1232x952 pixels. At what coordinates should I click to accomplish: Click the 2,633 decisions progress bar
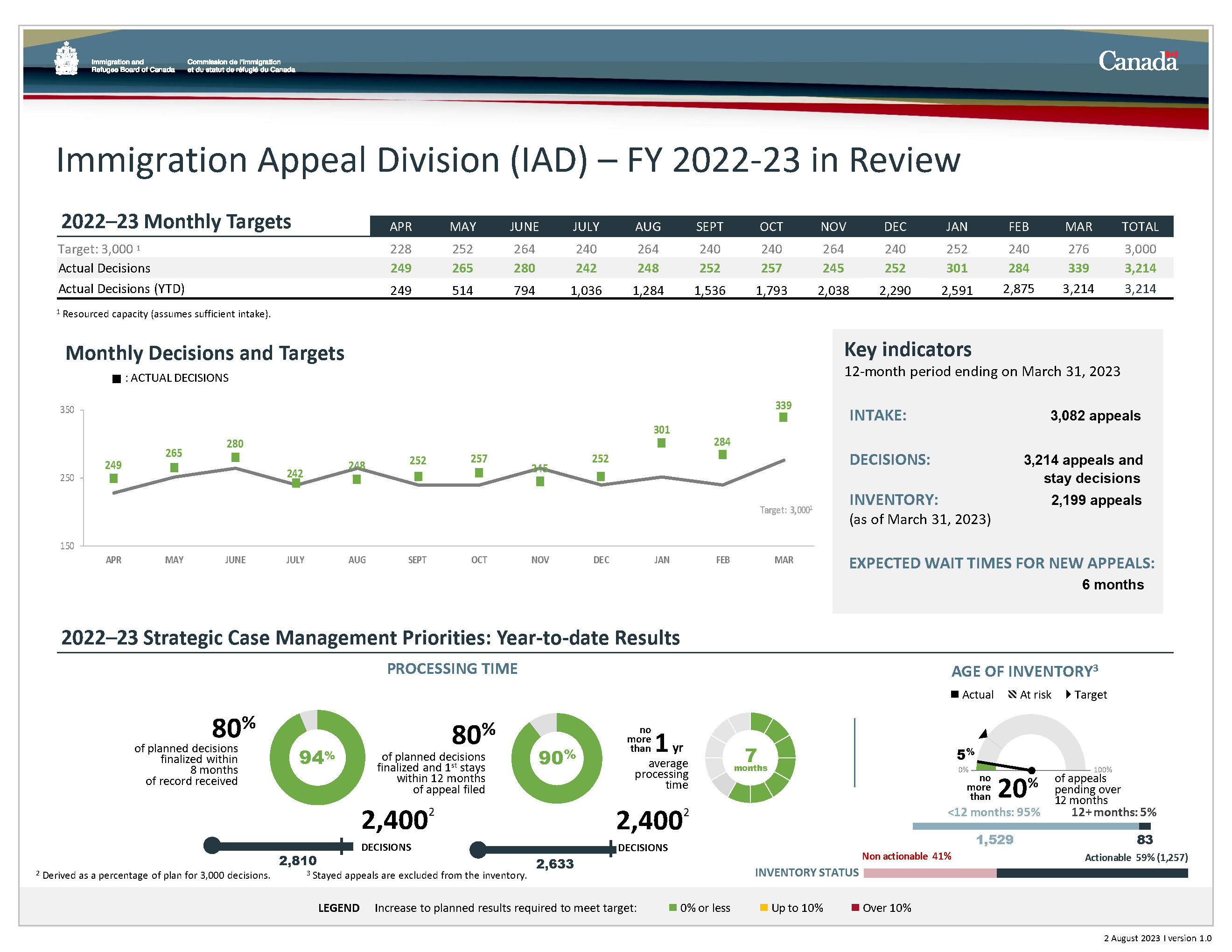pos(544,849)
